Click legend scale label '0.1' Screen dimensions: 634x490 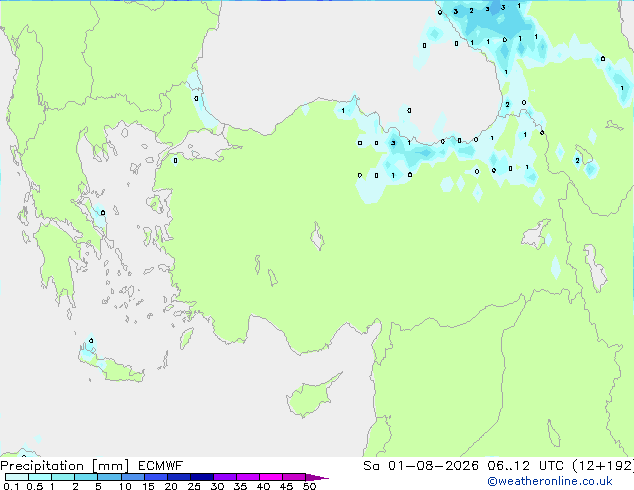point(11,486)
